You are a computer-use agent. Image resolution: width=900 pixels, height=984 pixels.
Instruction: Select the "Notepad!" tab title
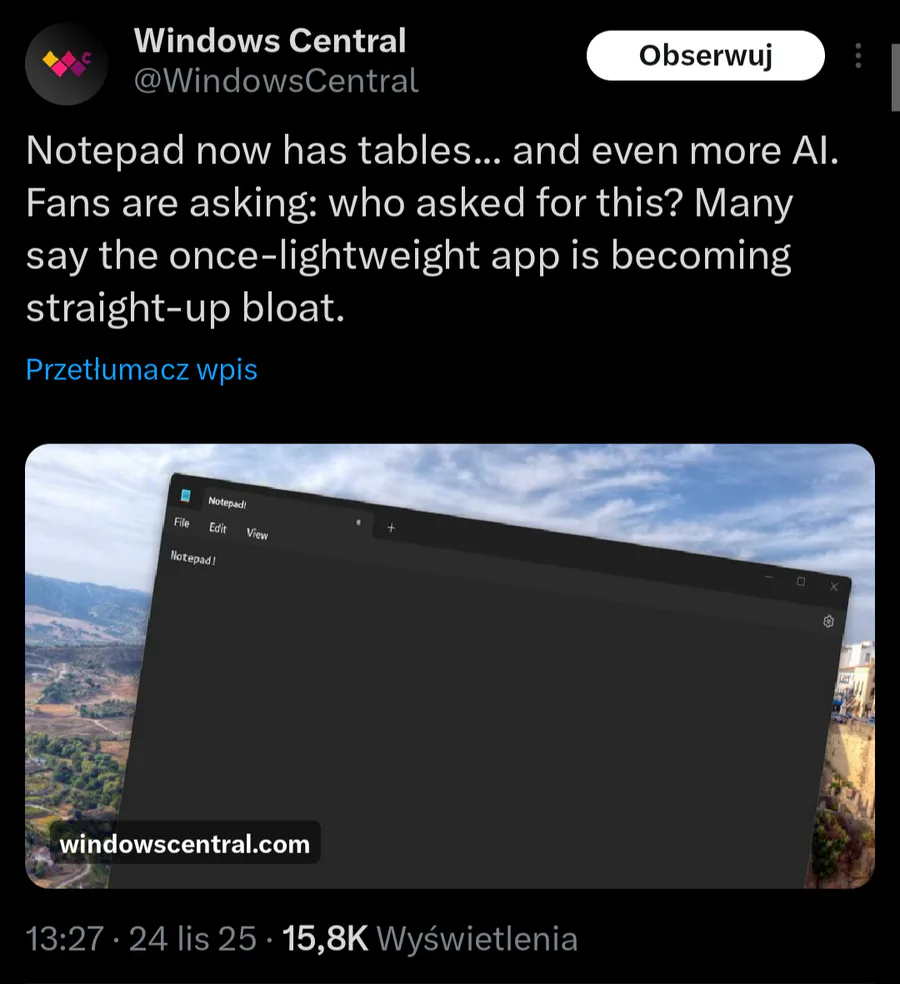[227, 502]
